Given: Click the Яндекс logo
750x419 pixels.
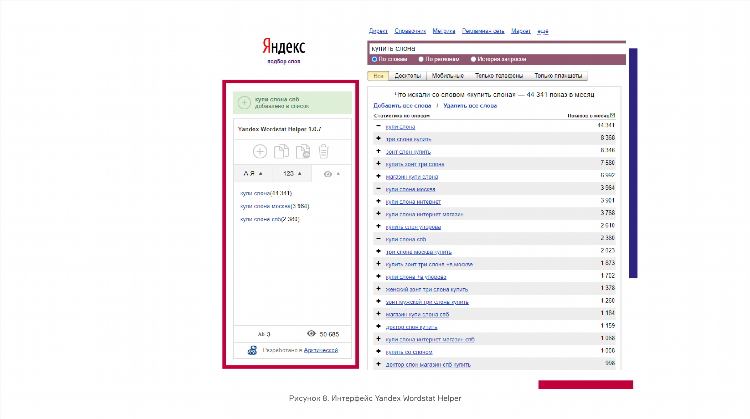Looking at the screenshot, I should (284, 47).
